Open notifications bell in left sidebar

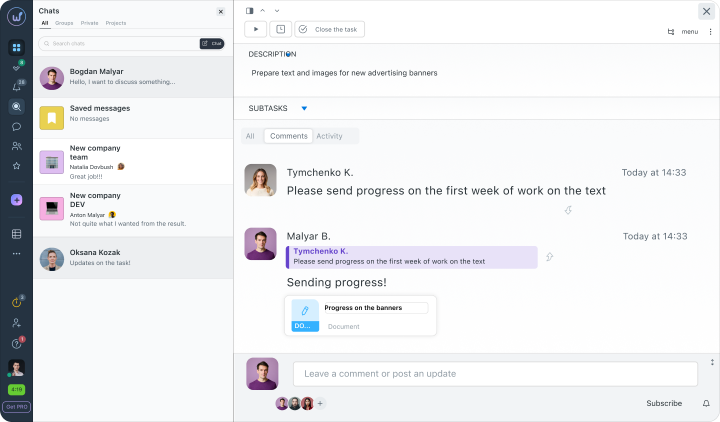point(17,87)
